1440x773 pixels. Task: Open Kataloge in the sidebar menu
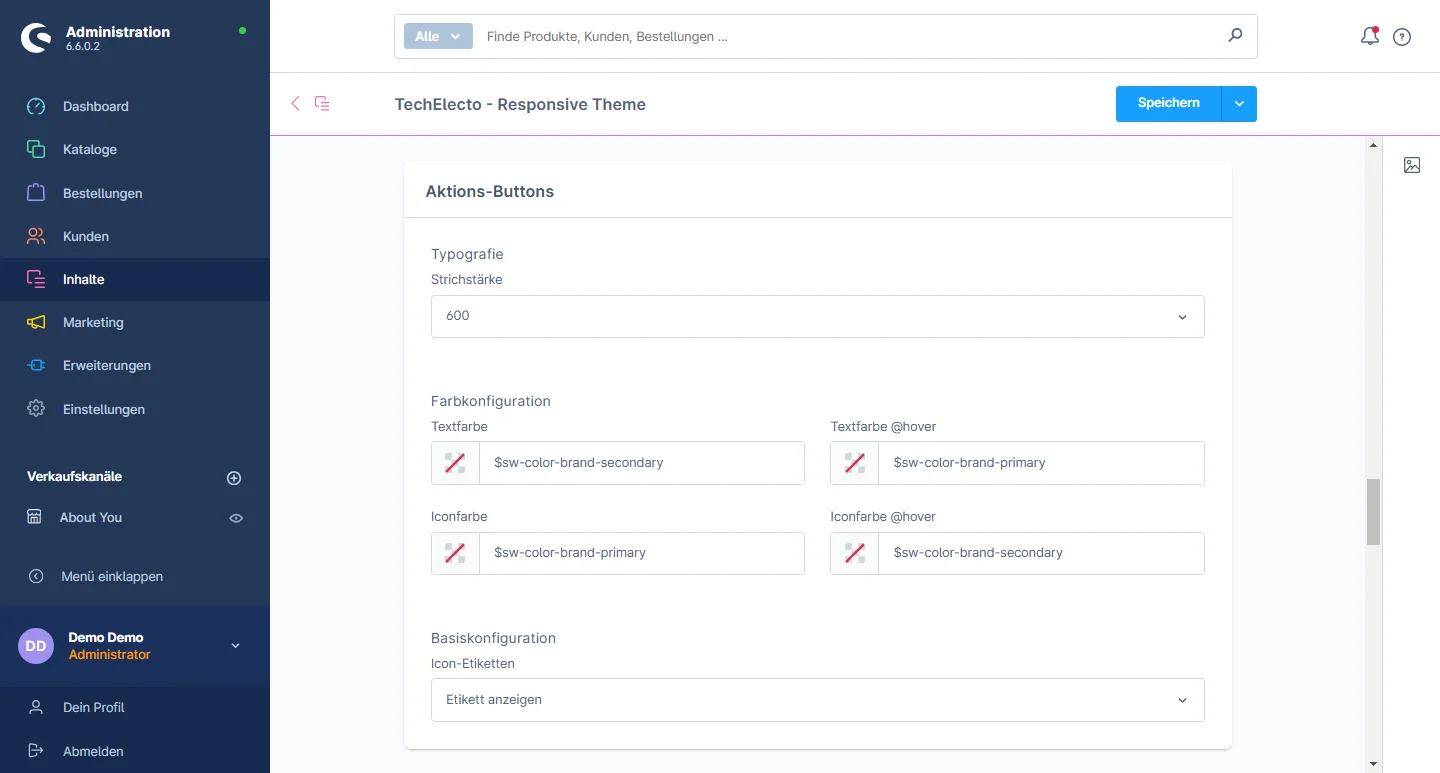click(89, 150)
